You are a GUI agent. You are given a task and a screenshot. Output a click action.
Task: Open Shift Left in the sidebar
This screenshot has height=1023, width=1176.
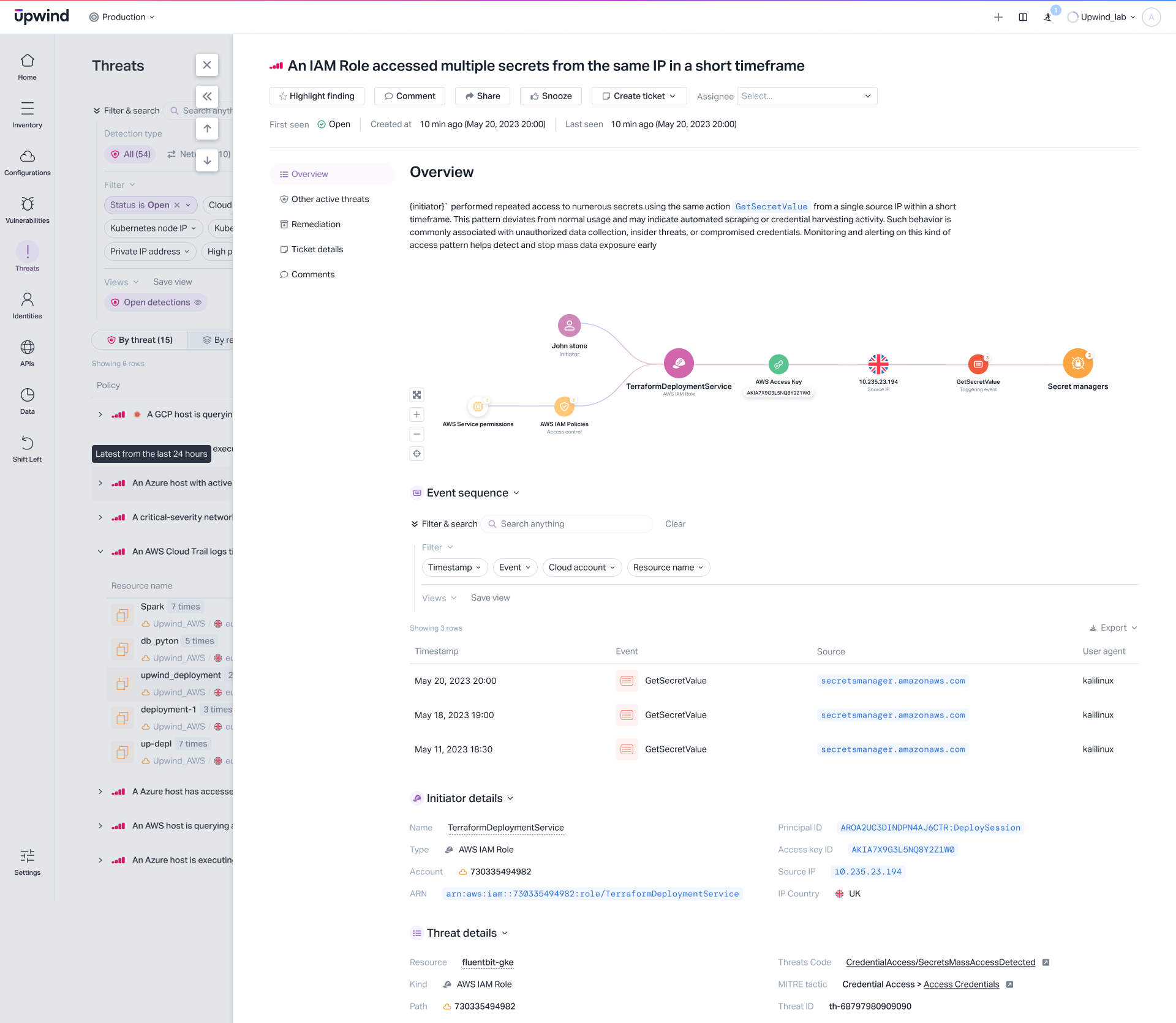27,449
